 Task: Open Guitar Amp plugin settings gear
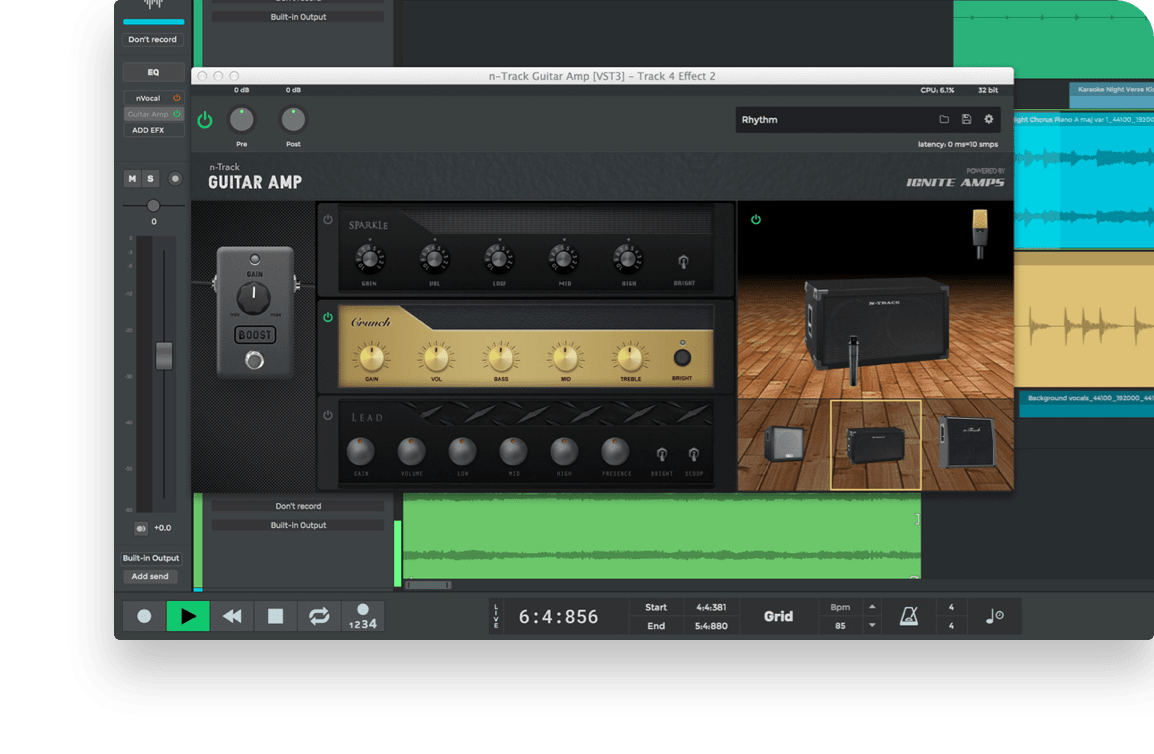click(x=989, y=120)
